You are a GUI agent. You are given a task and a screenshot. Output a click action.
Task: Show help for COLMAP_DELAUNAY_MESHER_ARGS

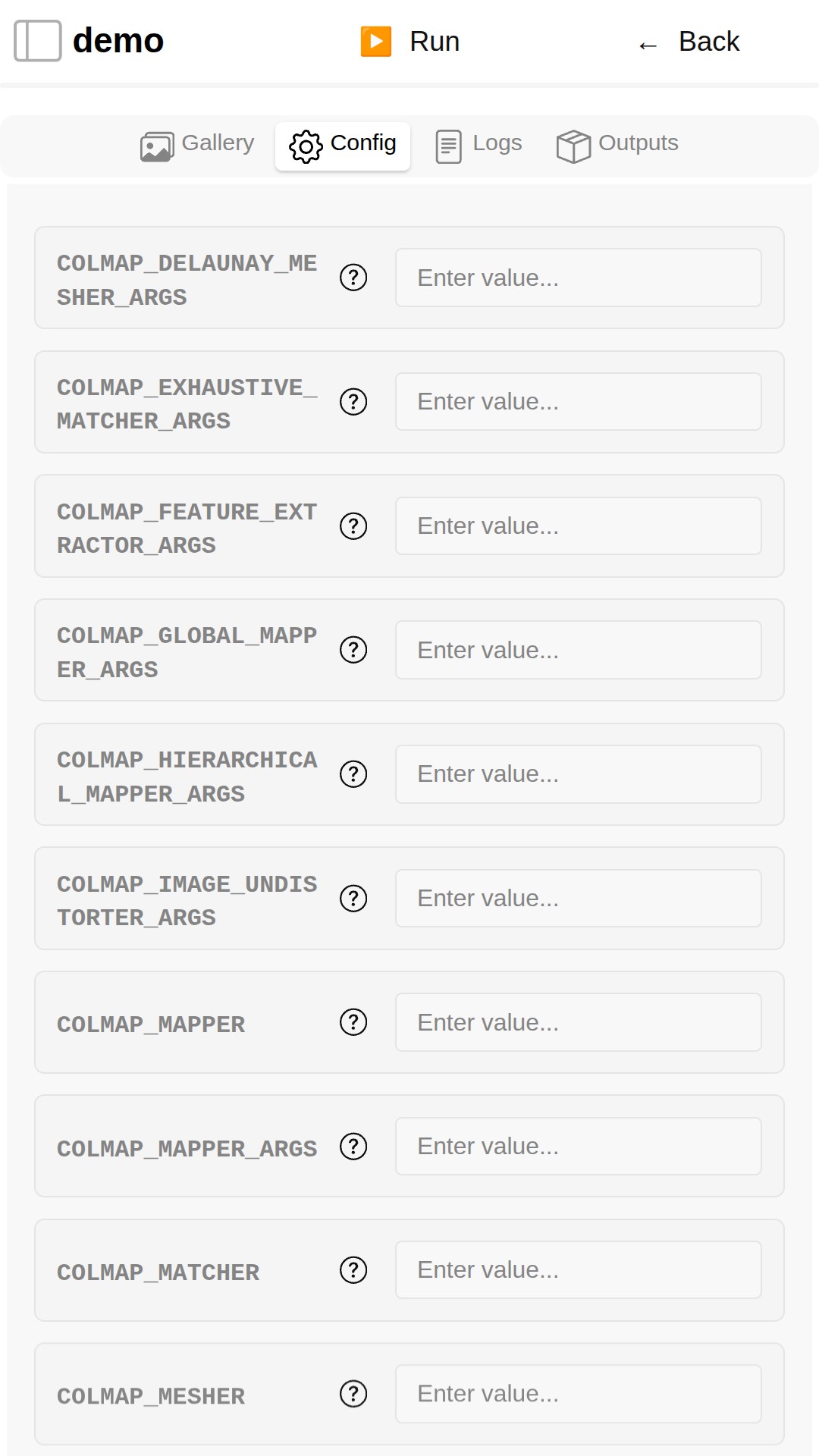(x=353, y=278)
